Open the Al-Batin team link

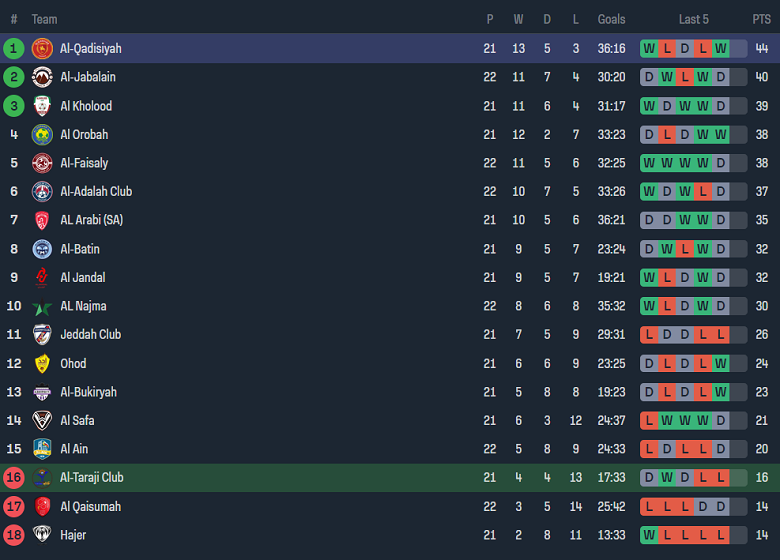80,249
